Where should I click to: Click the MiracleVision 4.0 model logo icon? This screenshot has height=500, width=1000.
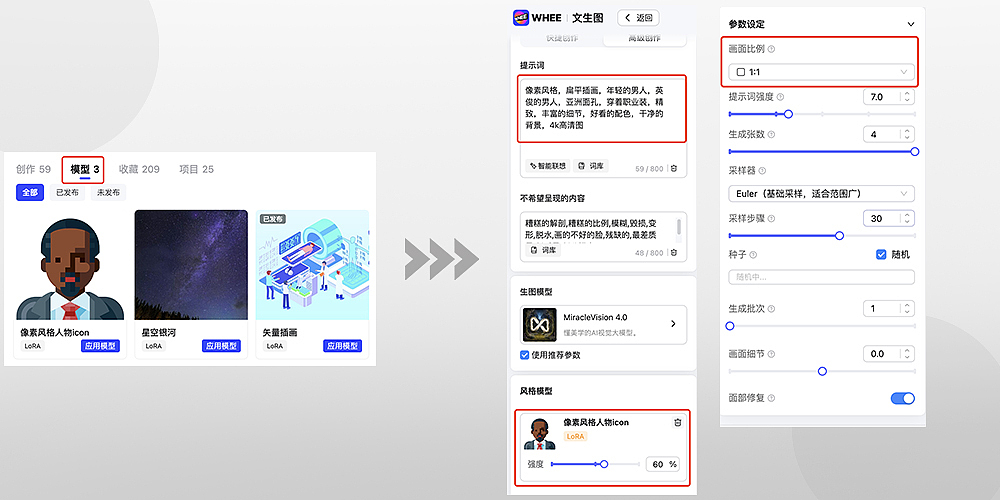[x=540, y=324]
